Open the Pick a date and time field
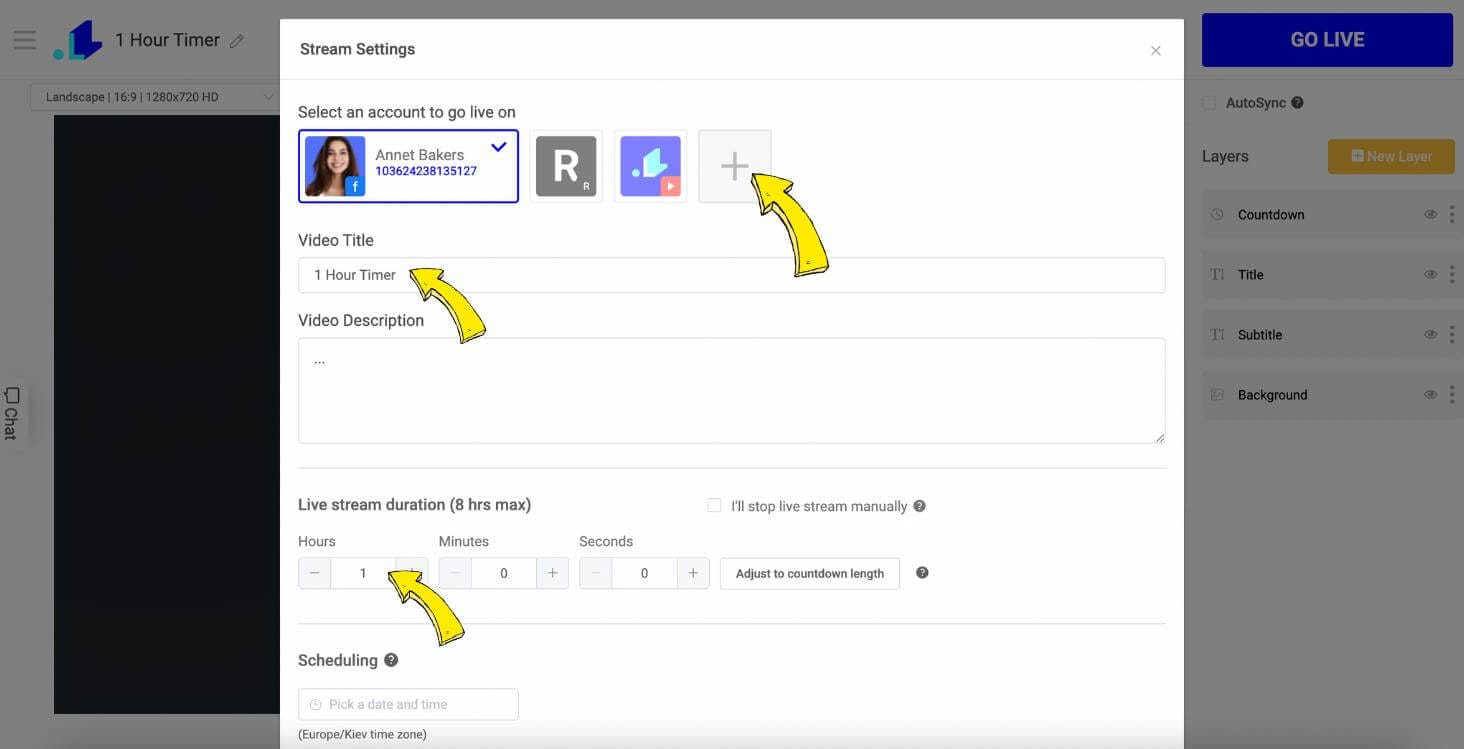 coord(408,704)
